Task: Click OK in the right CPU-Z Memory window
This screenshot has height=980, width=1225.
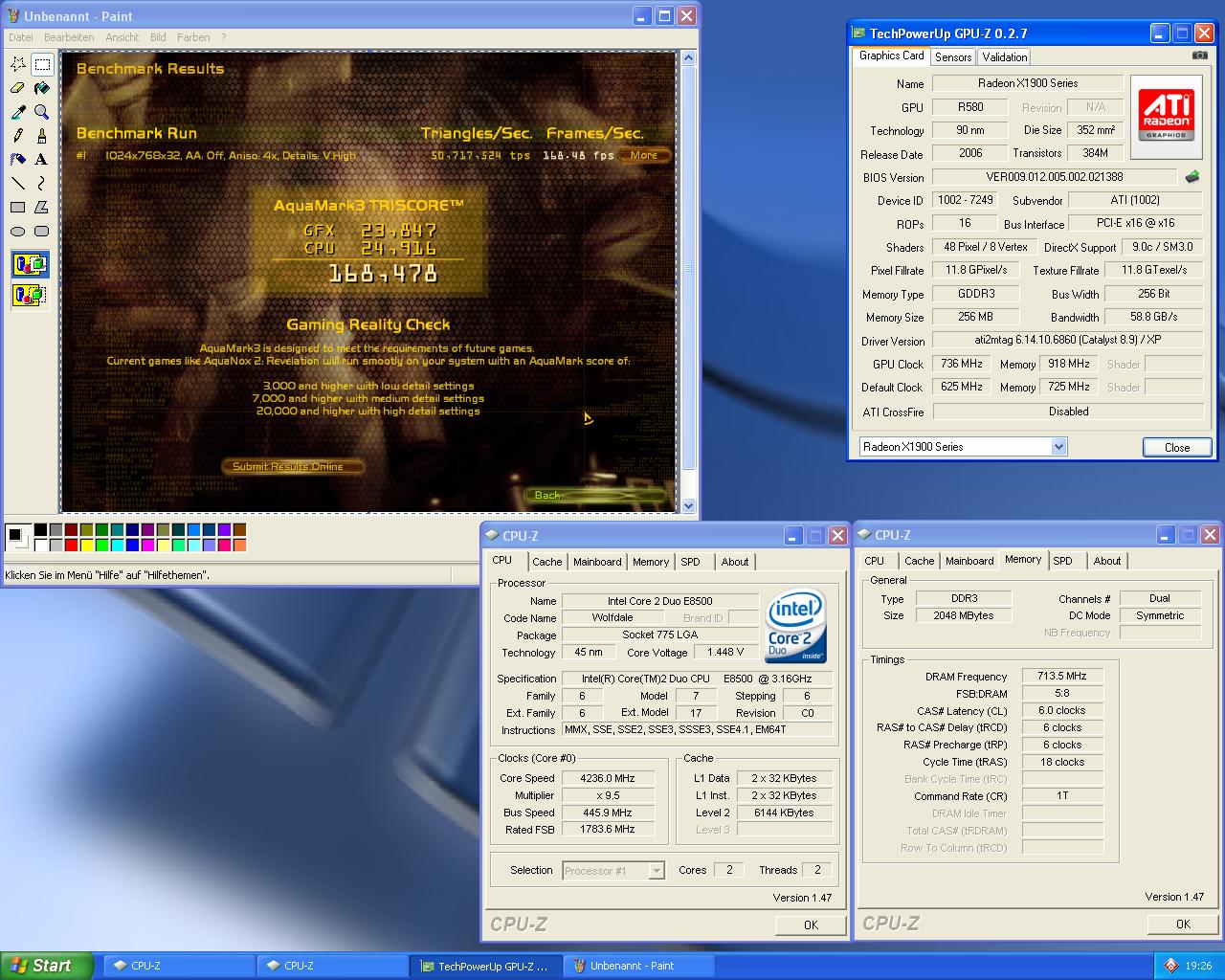Action: click(x=1183, y=924)
